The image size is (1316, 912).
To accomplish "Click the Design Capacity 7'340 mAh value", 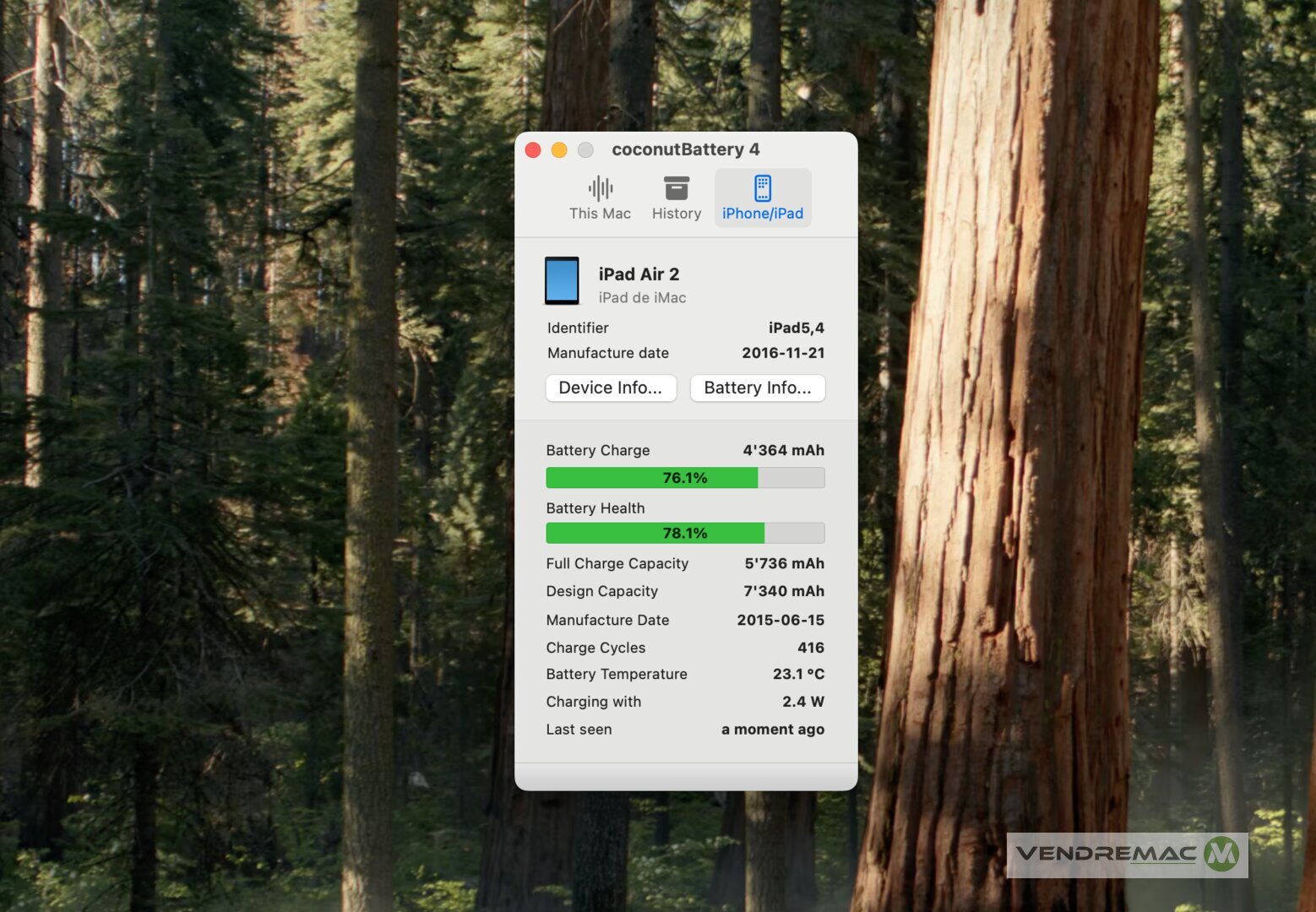I will point(784,591).
